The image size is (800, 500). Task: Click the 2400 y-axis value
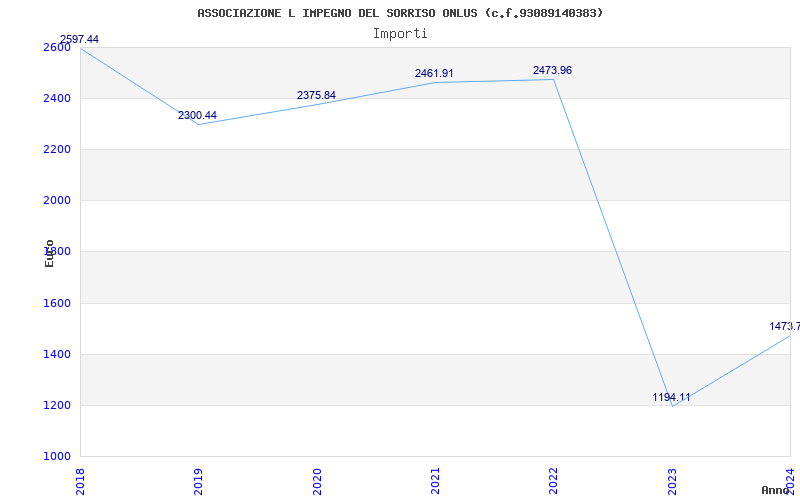[x=57, y=98]
